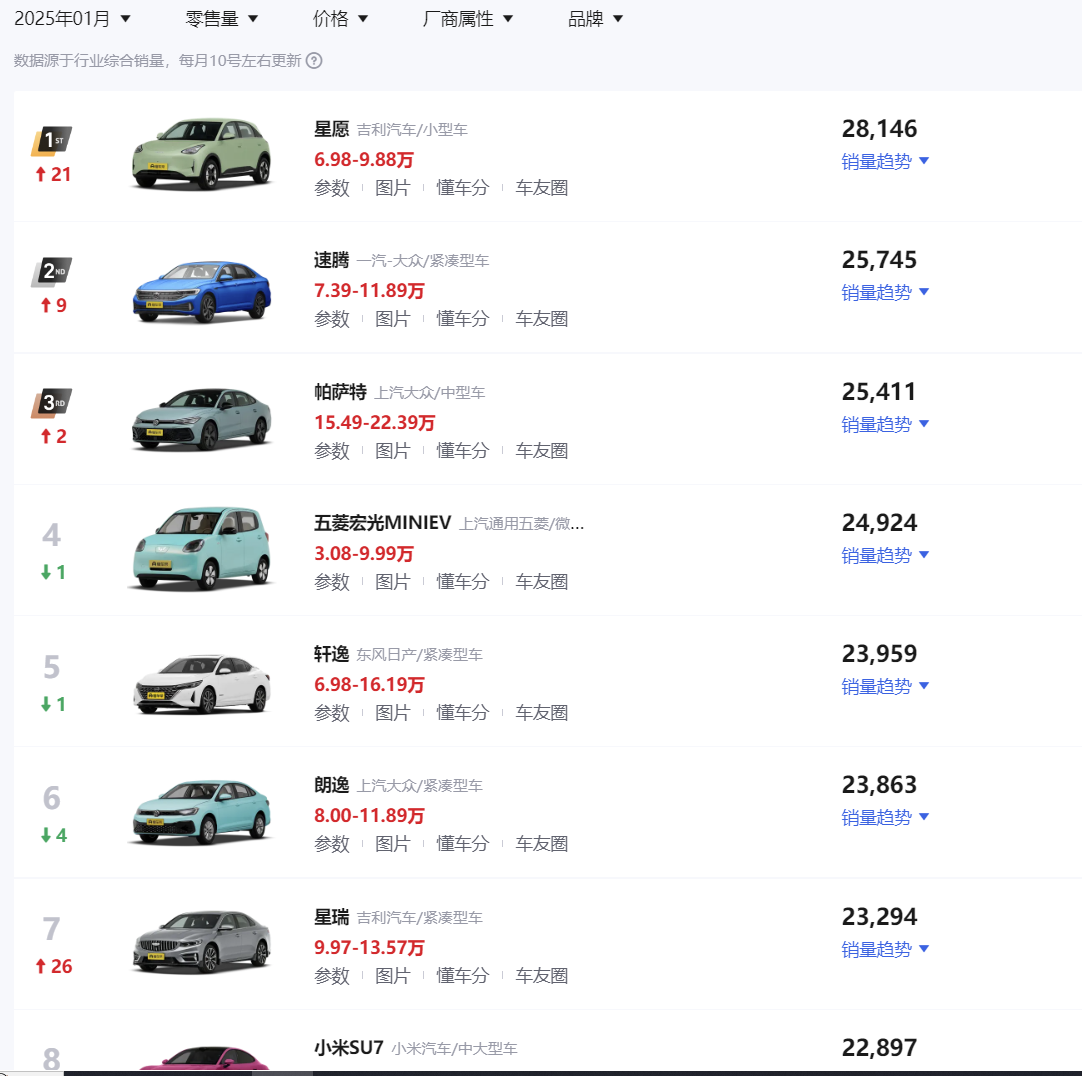Click the bronze 3RD rank badge
Viewport: 1082px width, 1076px height.
click(x=52, y=405)
